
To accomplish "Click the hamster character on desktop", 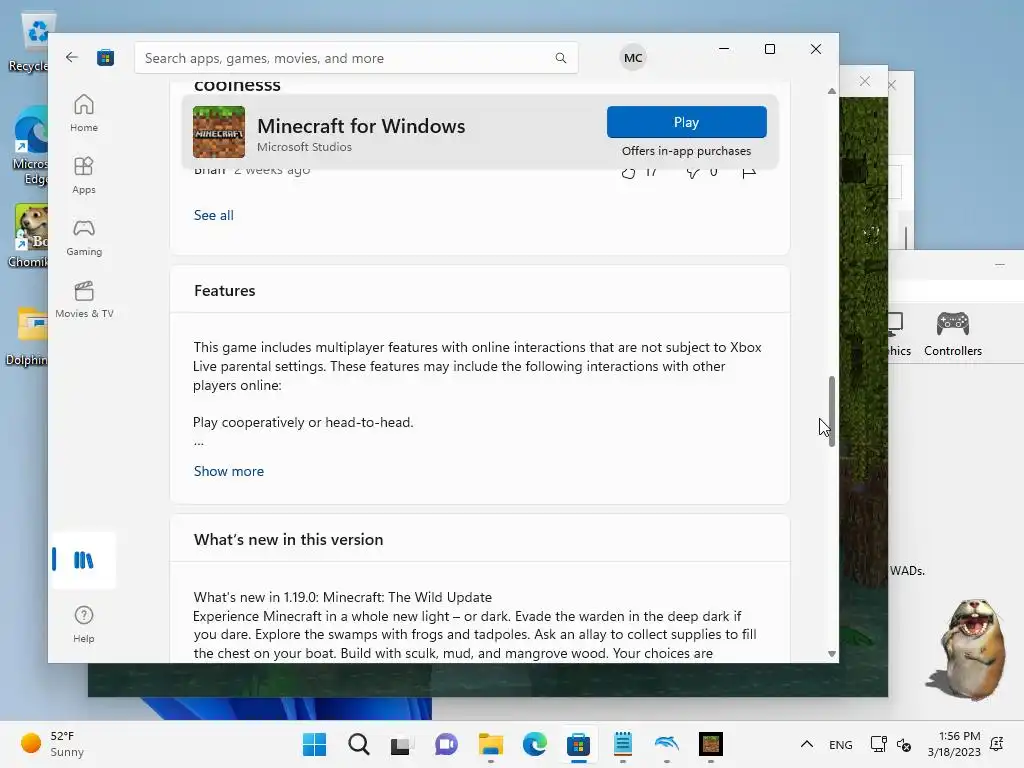I will click(x=970, y=648).
